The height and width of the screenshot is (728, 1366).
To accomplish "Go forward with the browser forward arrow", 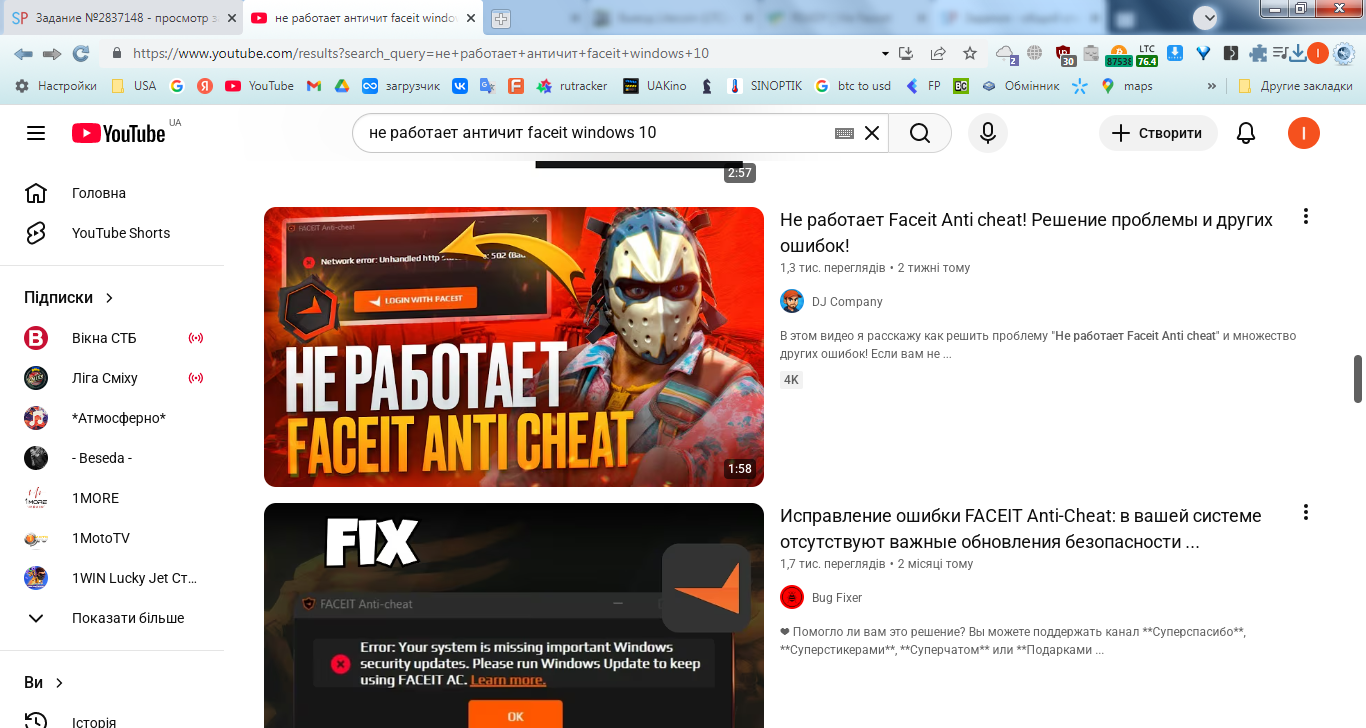I will click(52, 53).
